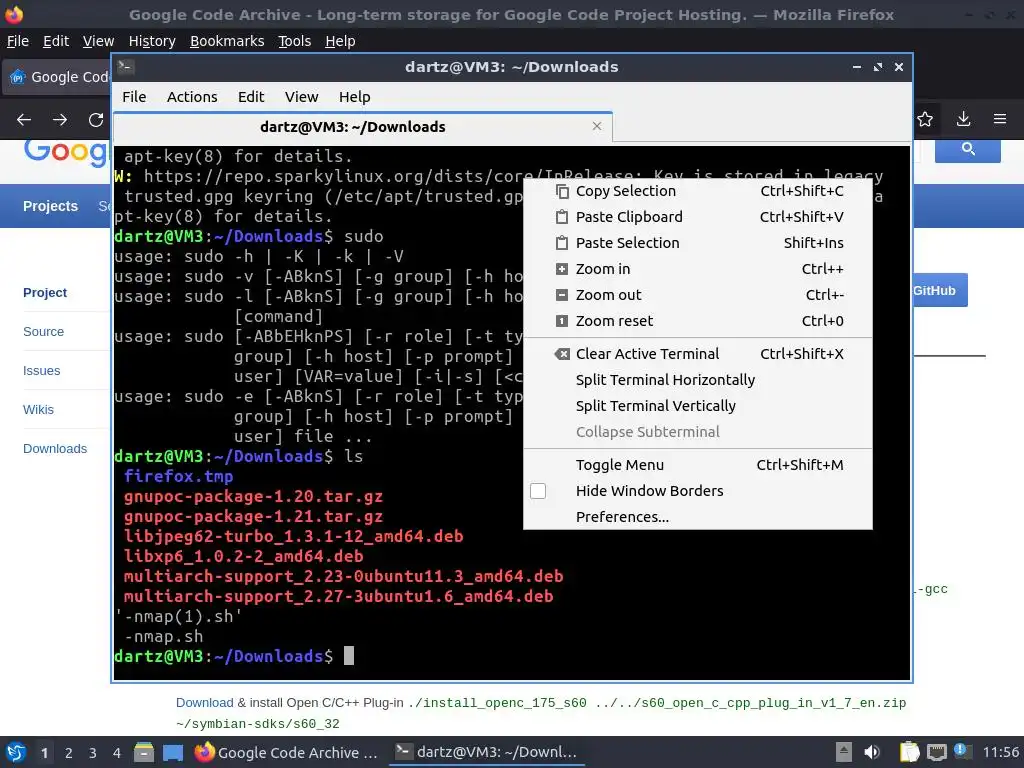Choose Copy Selection in the context menu
Image resolution: width=1024 pixels, height=768 pixels.
point(697,191)
